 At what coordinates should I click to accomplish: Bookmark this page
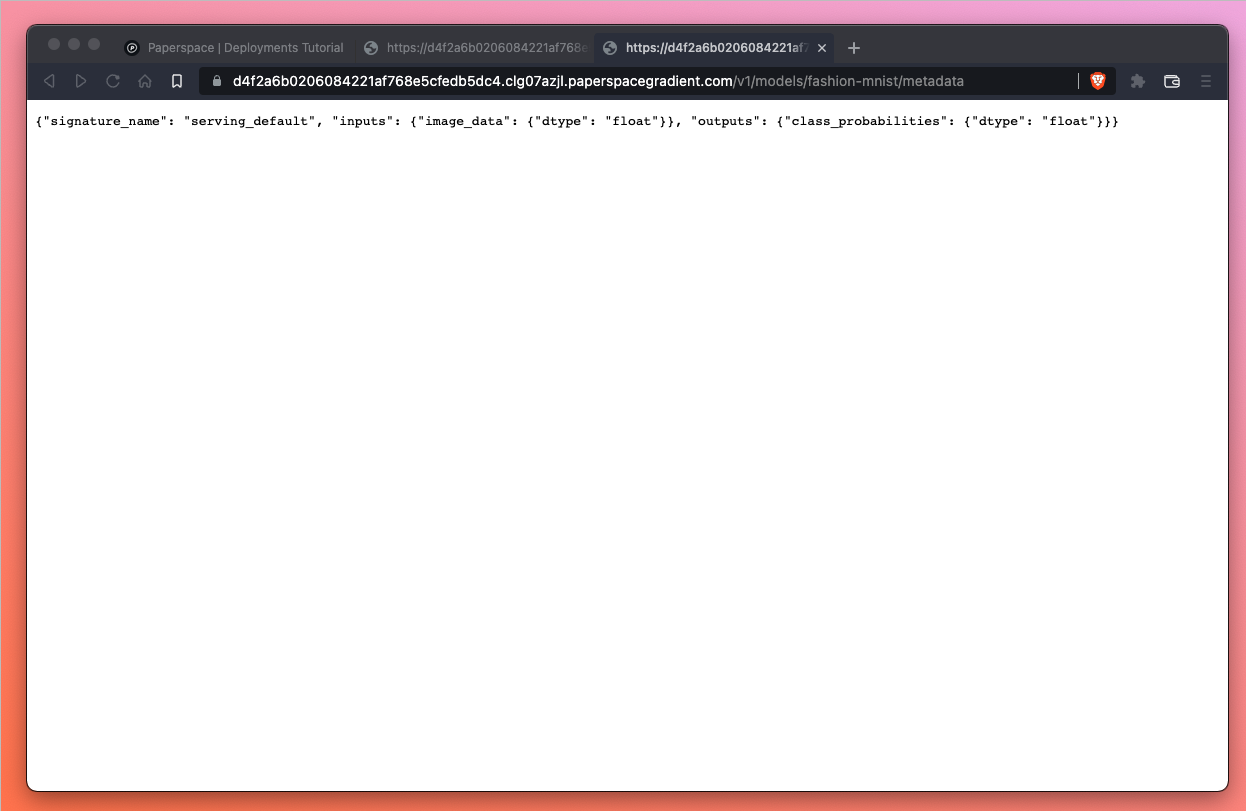click(x=177, y=81)
